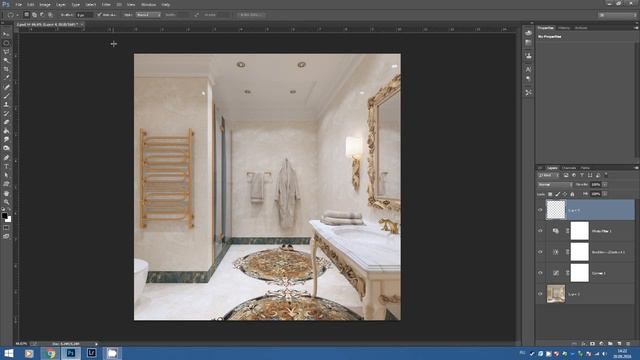Select the History Brush tool

tap(6, 113)
